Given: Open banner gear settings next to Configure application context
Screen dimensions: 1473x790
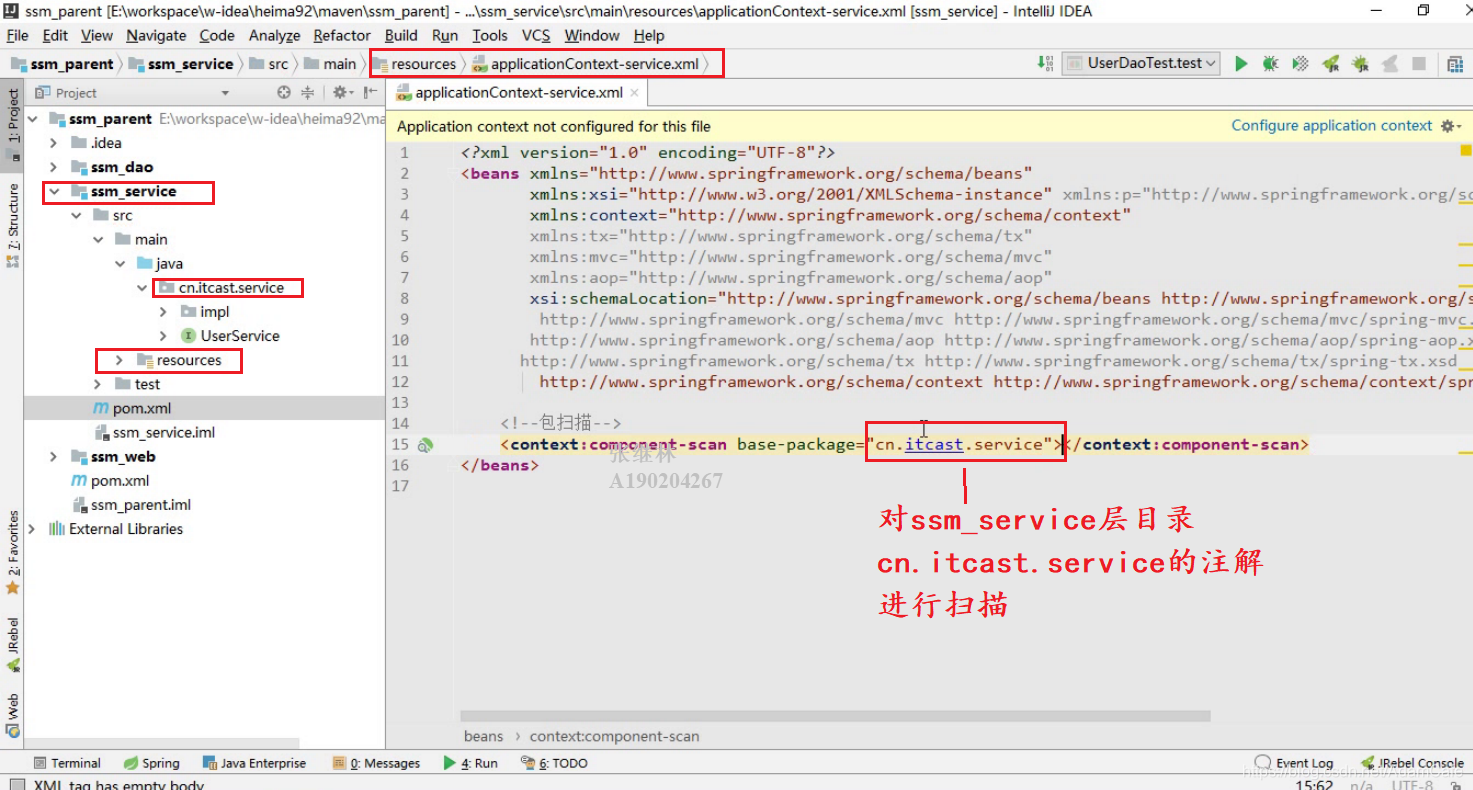Looking at the screenshot, I should click(x=1449, y=126).
